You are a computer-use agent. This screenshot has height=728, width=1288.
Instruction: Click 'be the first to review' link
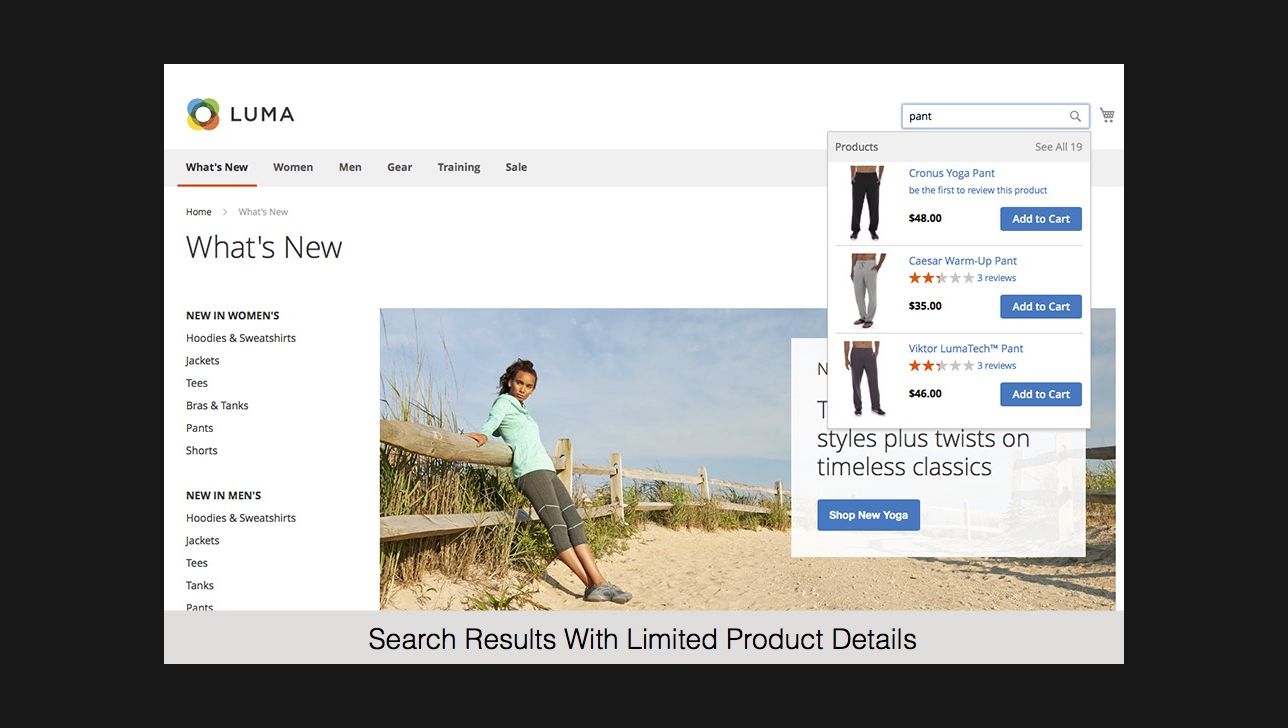[x=977, y=190]
